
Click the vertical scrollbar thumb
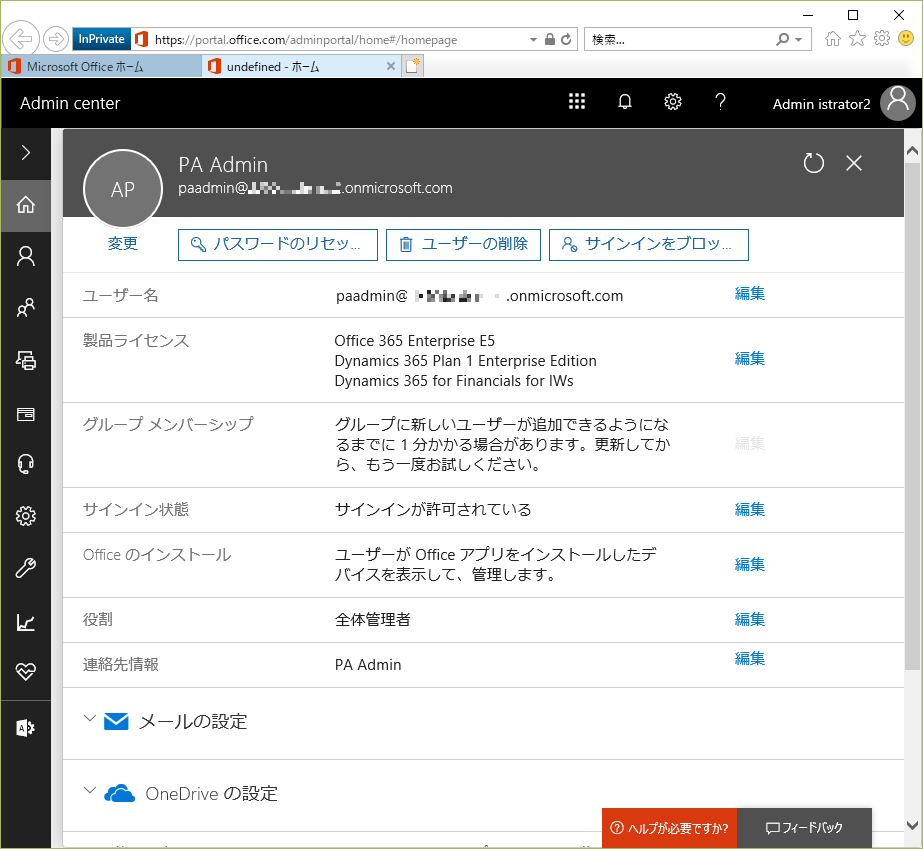(912, 415)
